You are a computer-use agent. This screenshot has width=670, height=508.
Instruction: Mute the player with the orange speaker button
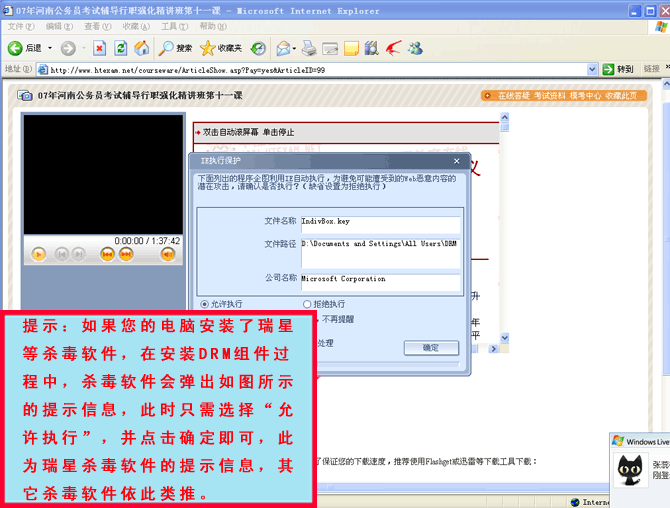pos(168,254)
